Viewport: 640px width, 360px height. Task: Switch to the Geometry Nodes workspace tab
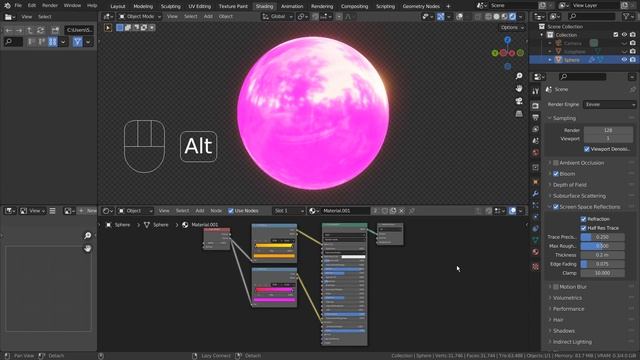click(421, 6)
